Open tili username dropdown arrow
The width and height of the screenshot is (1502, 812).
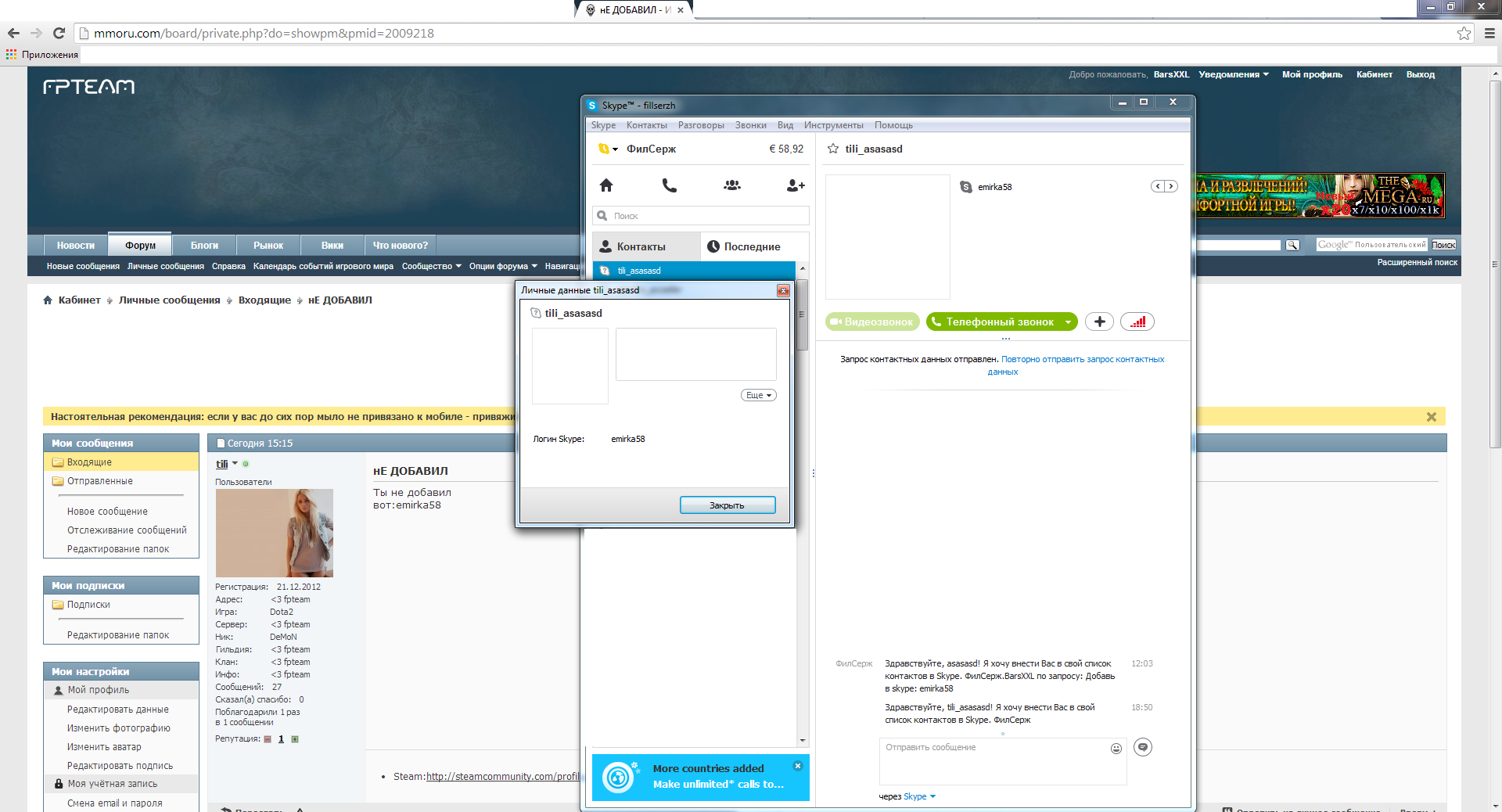pyautogui.click(x=235, y=464)
